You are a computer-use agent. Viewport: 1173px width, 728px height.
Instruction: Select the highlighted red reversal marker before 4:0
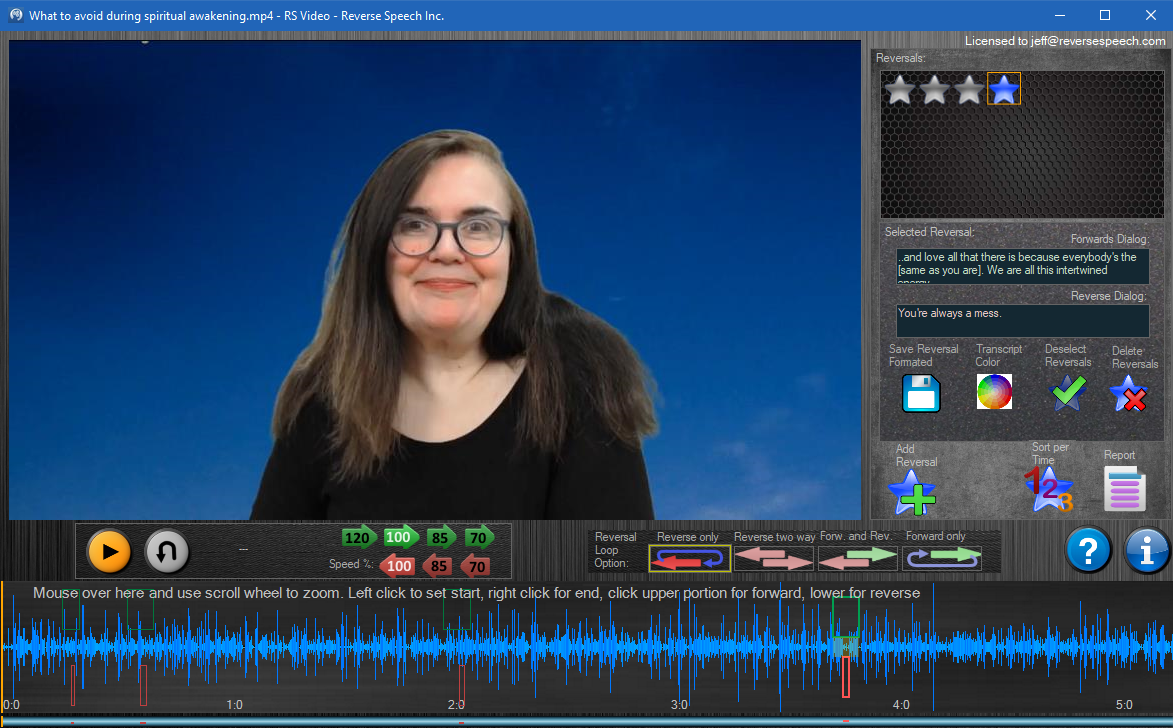846,677
